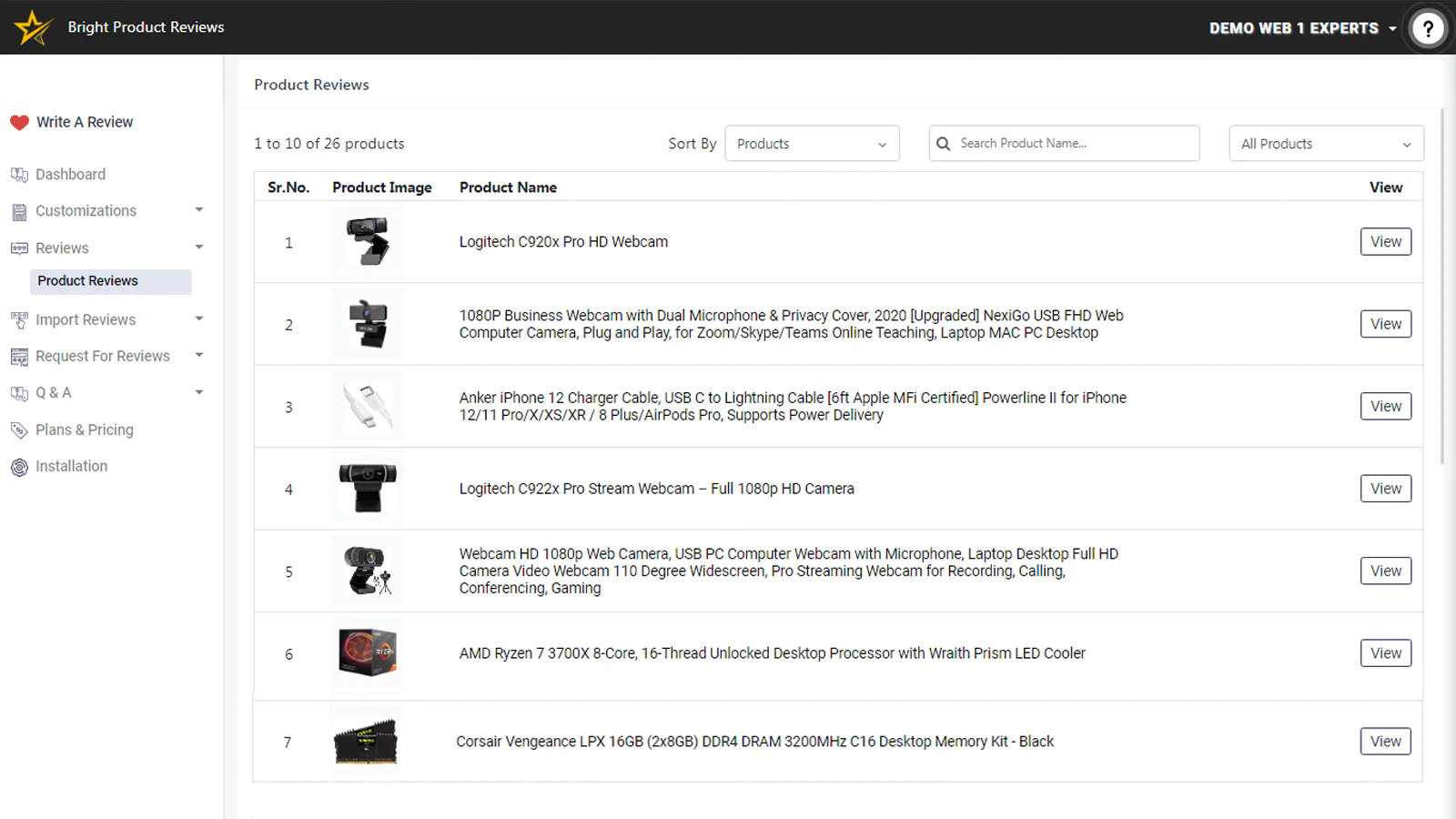This screenshot has height=819, width=1456.
Task: Click the Bright Product Reviews star logo
Action: click(x=34, y=27)
